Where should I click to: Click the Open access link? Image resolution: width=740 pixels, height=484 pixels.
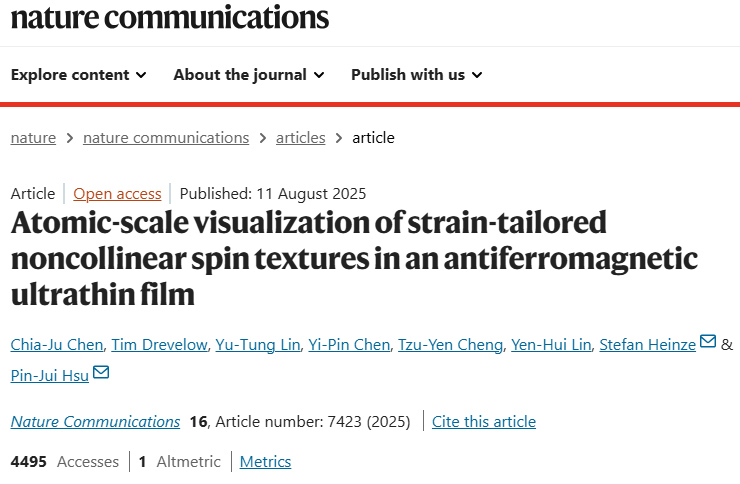[117, 194]
